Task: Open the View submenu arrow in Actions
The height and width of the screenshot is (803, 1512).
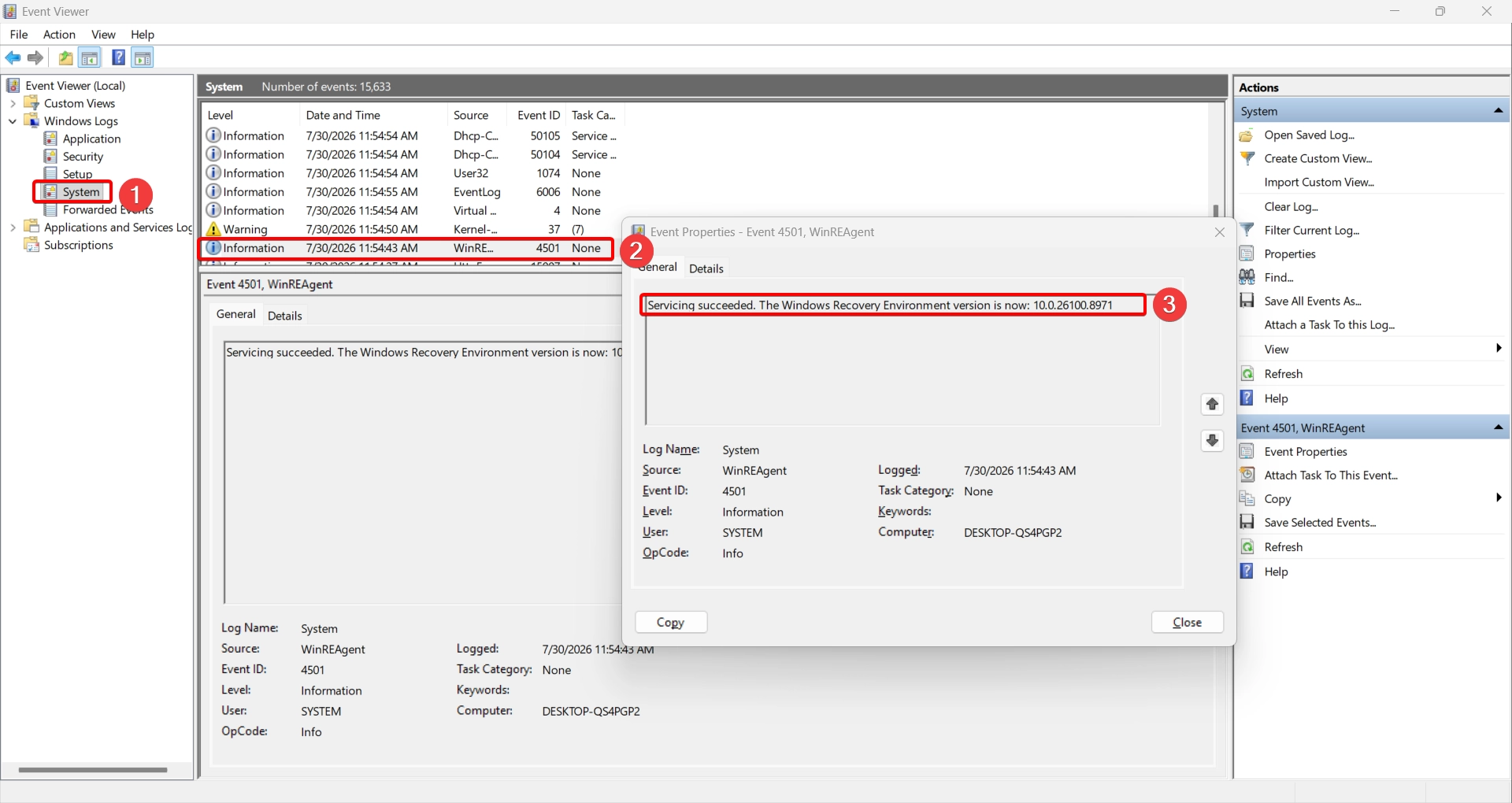Action: 1499,348
